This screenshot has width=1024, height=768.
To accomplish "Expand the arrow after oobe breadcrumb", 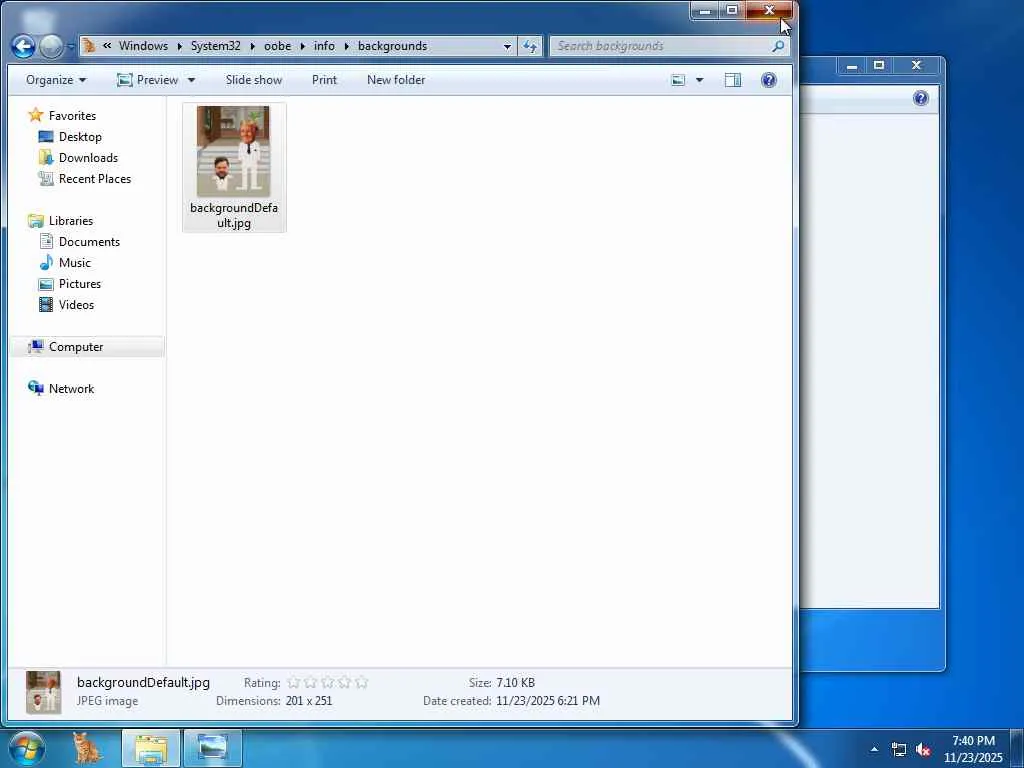I will point(302,46).
